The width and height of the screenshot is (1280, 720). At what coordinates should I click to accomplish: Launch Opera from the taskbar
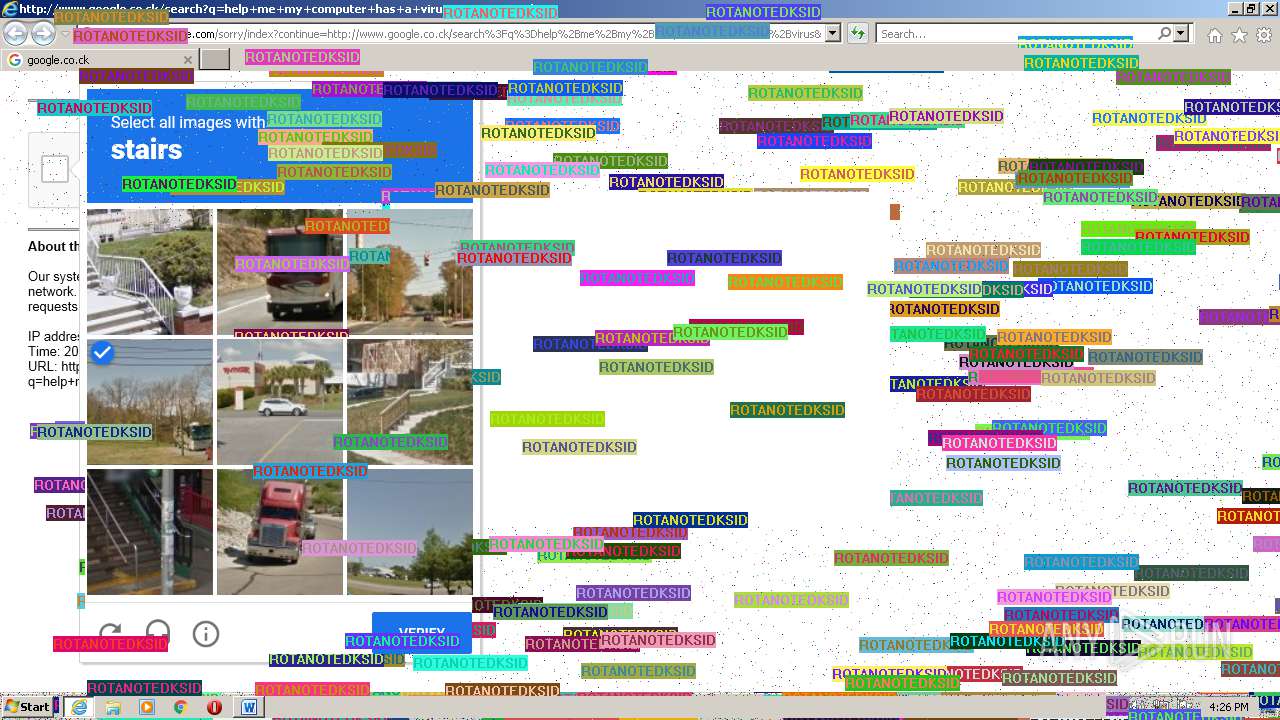tap(214, 707)
